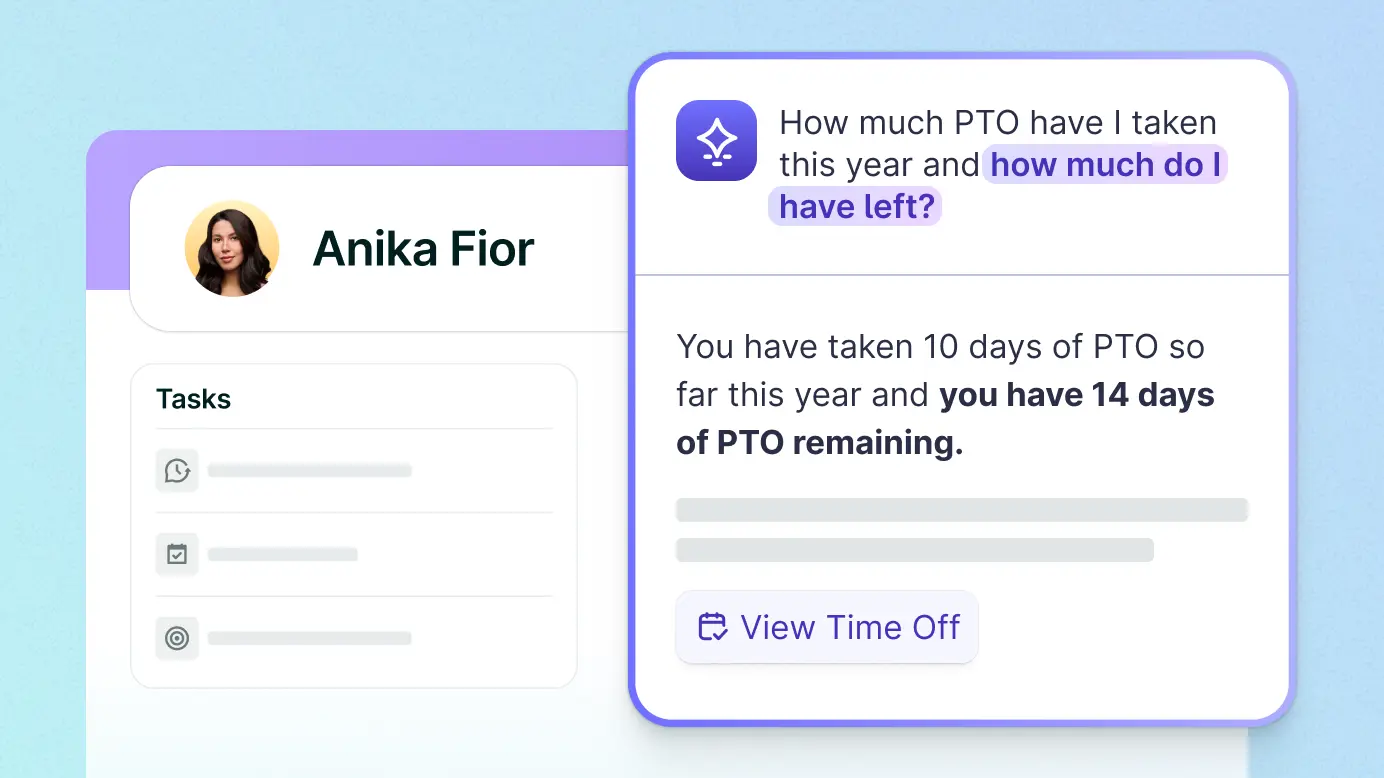Click the calendar icon on View Time Off

click(x=712, y=627)
